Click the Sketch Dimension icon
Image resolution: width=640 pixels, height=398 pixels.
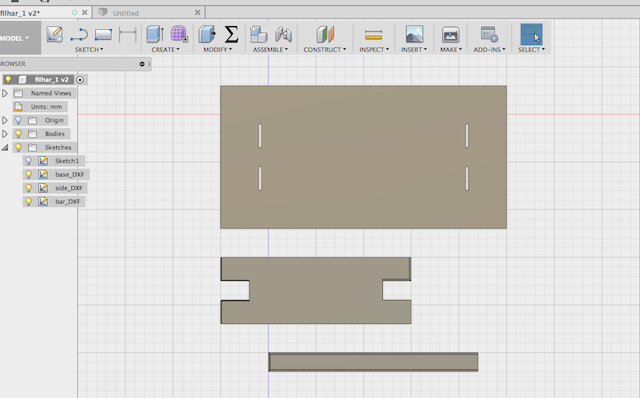[x=127, y=35]
